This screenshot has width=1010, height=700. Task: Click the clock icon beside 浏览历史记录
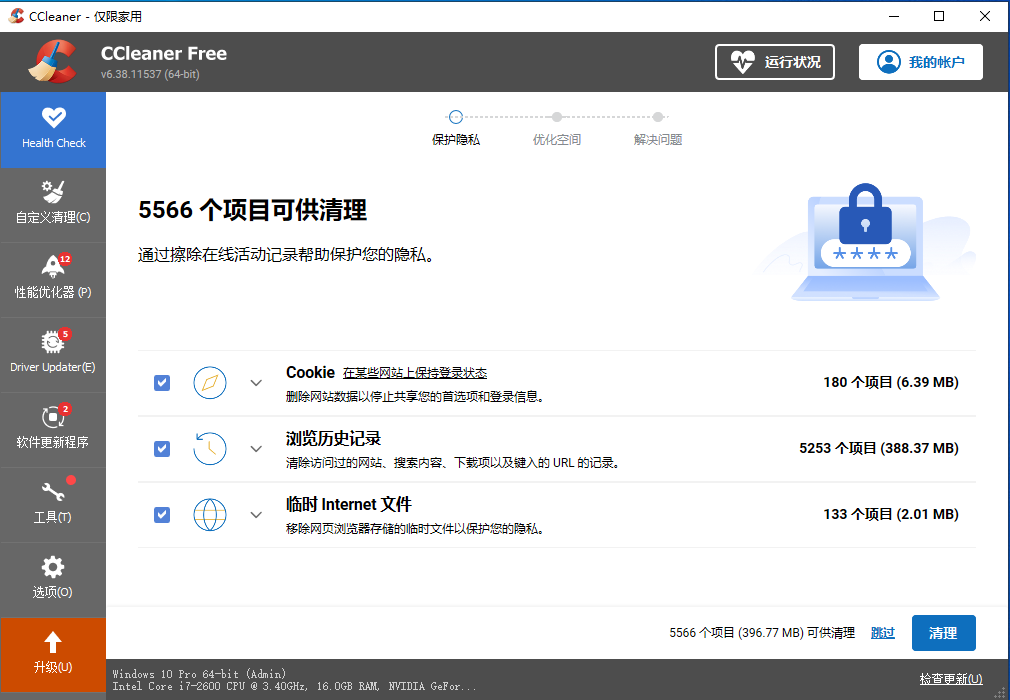210,448
